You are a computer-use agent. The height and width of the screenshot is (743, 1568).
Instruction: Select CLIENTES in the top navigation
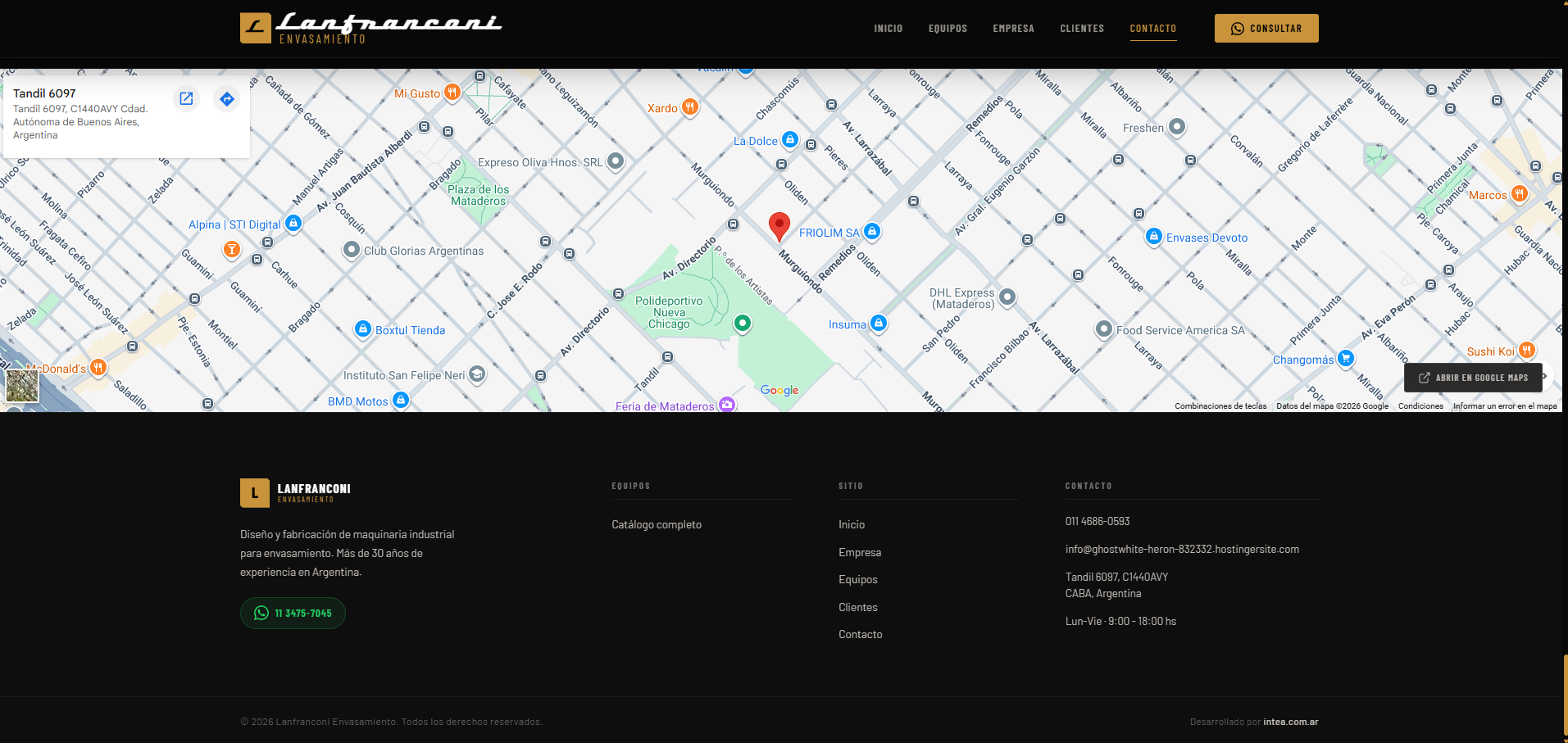click(1081, 28)
